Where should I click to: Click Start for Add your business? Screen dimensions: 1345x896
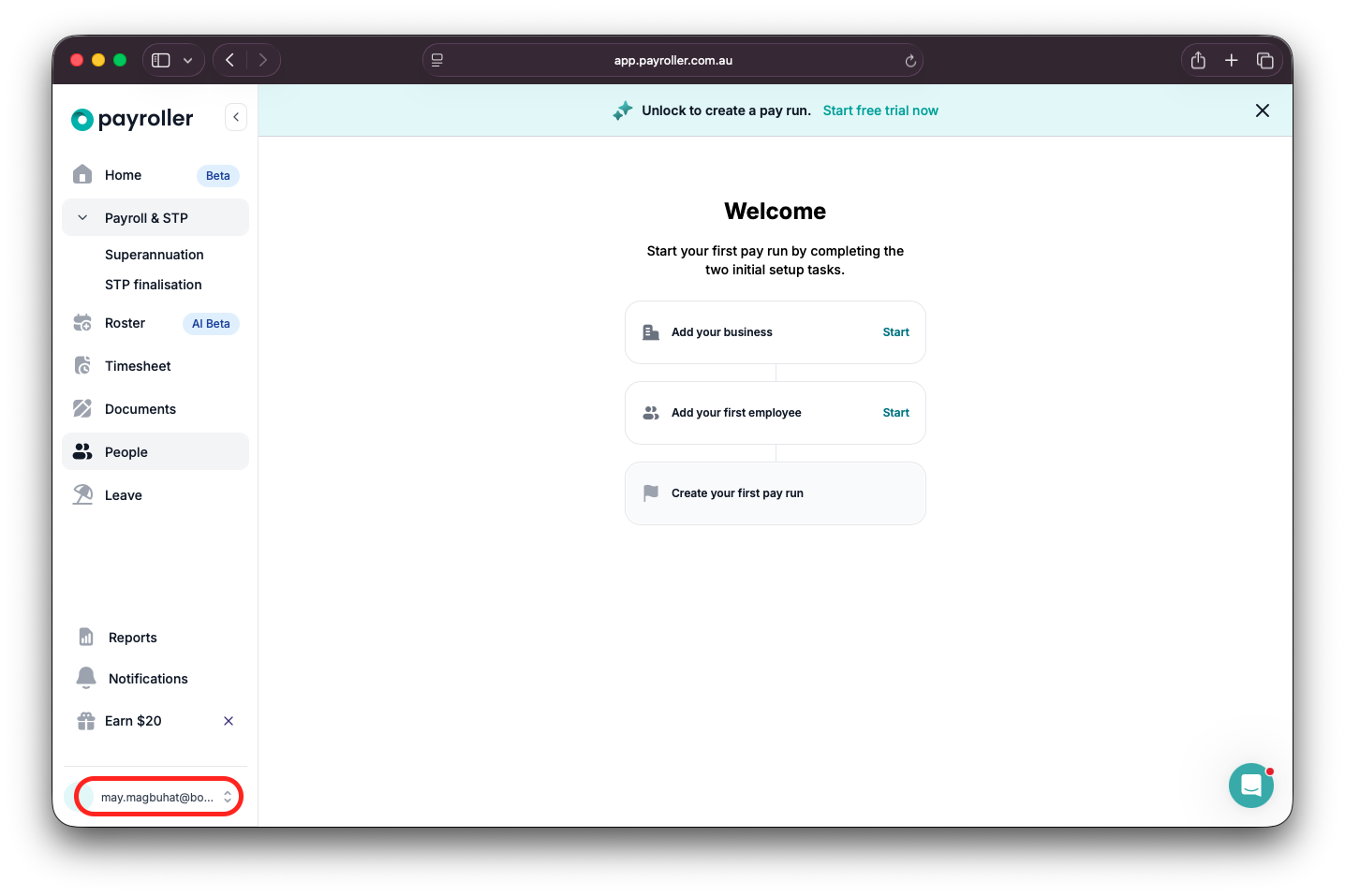pyautogui.click(x=896, y=332)
